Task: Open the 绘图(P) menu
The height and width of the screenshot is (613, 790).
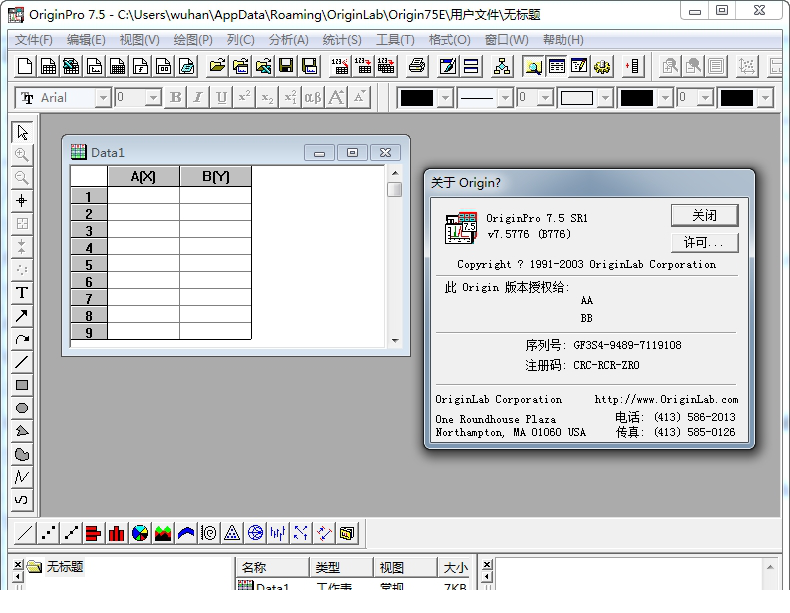Action: pos(193,40)
